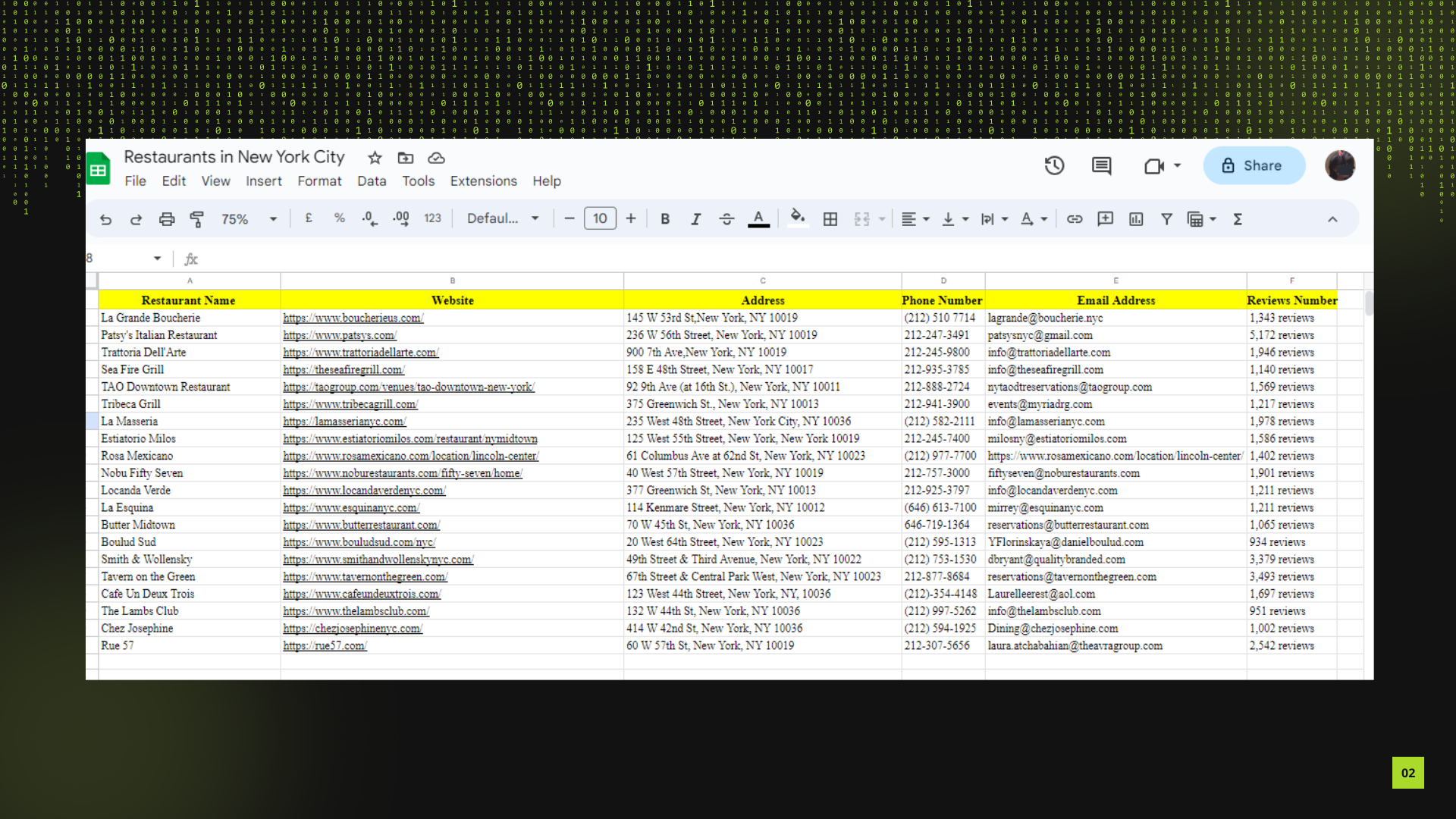The height and width of the screenshot is (819, 1456).
Task: Open the fill color paint bucket
Action: click(797, 218)
